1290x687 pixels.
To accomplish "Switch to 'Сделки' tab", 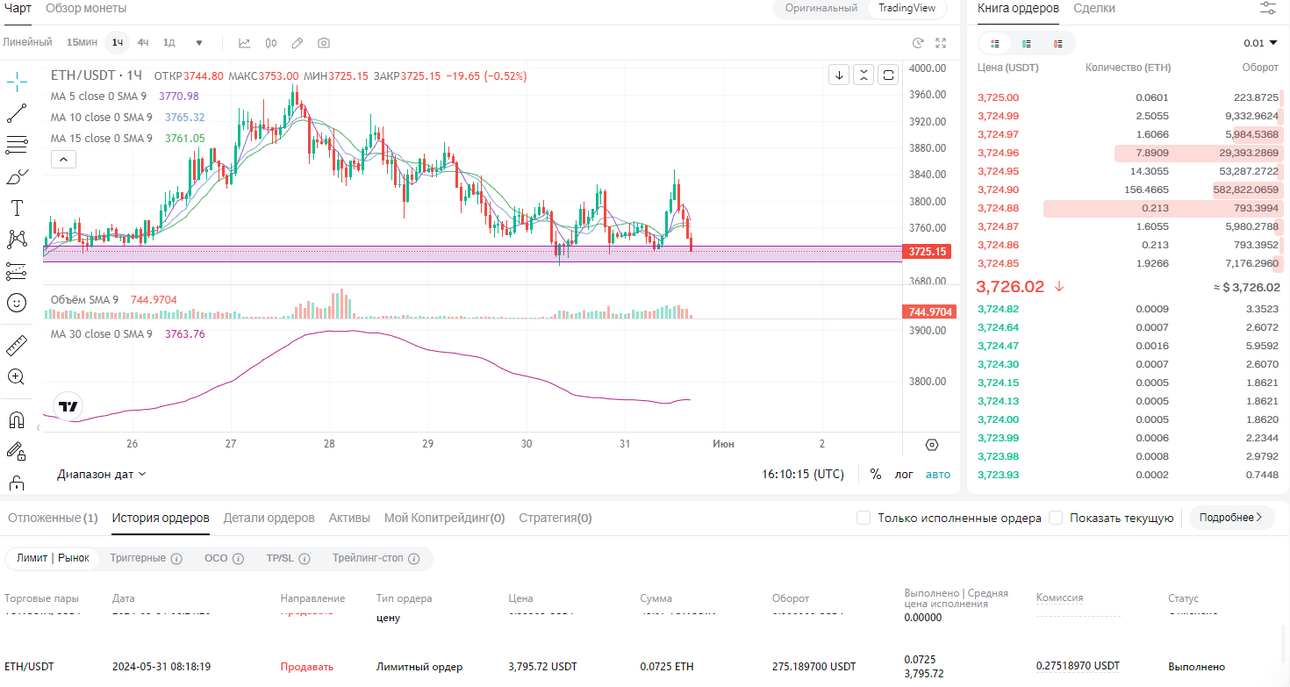I will point(1095,8).
